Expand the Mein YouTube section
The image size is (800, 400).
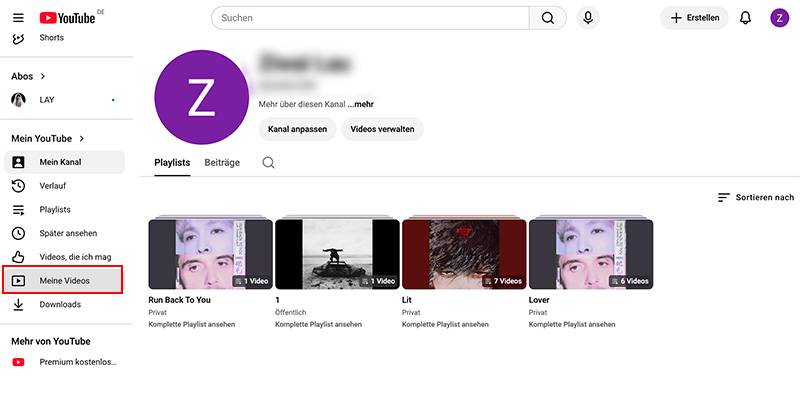[x=48, y=139]
